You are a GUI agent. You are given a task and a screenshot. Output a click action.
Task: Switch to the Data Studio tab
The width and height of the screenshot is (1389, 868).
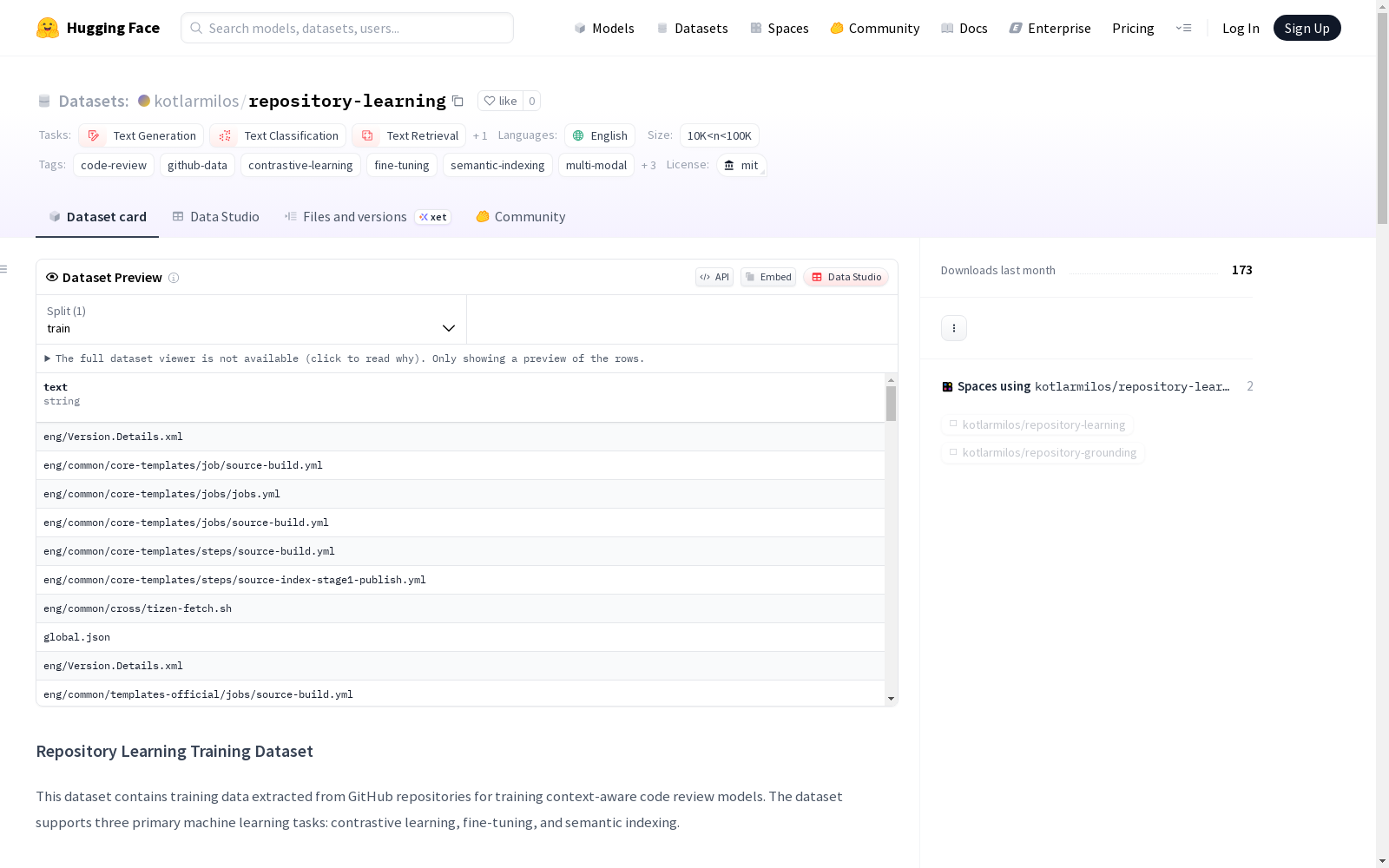[x=216, y=217]
